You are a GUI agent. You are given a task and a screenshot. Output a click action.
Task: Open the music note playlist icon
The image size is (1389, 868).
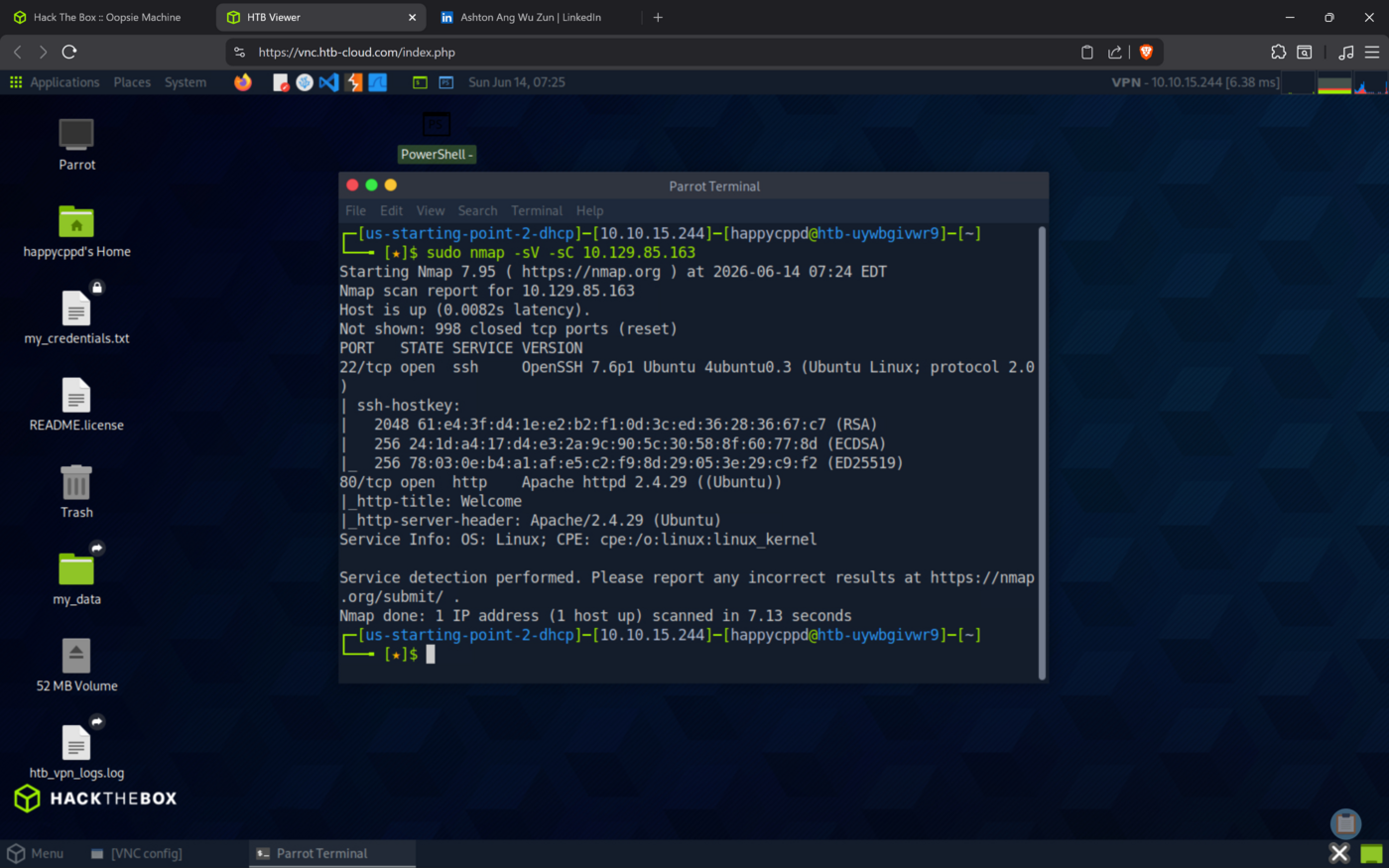tap(1345, 52)
